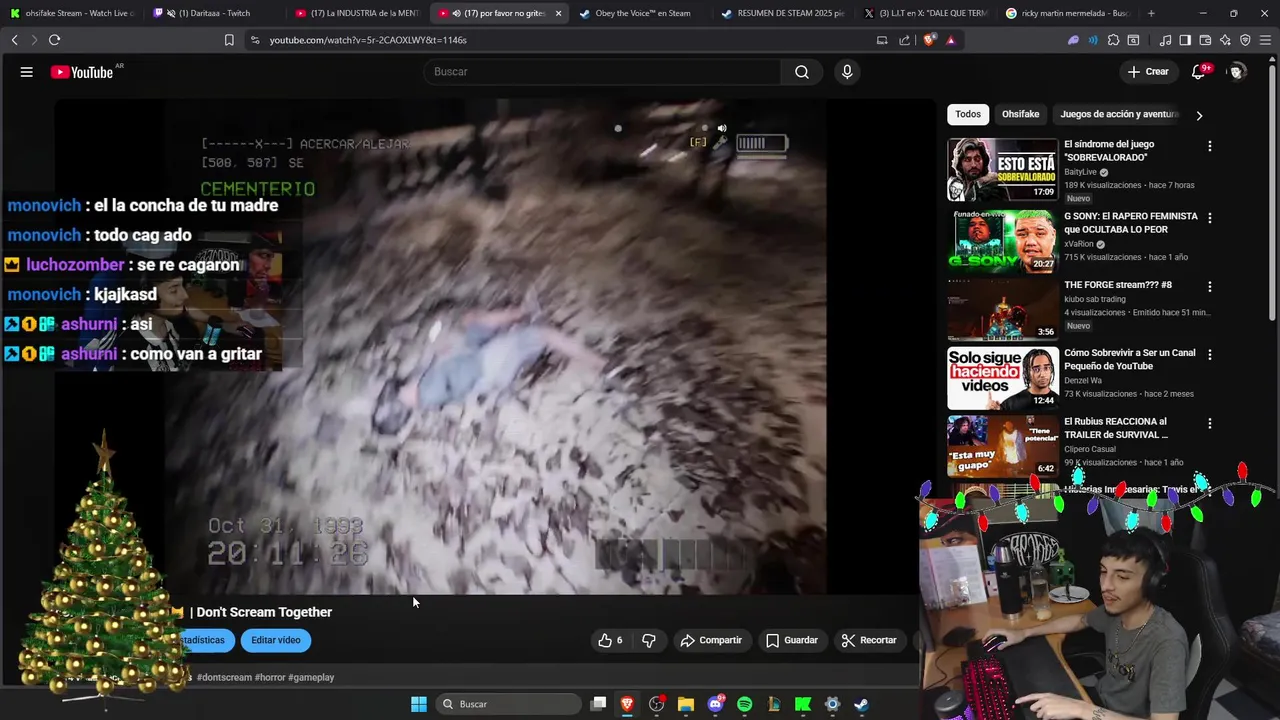Open Brave Shields lion icon
Viewport: 1280px width, 720px height.
(x=930, y=40)
